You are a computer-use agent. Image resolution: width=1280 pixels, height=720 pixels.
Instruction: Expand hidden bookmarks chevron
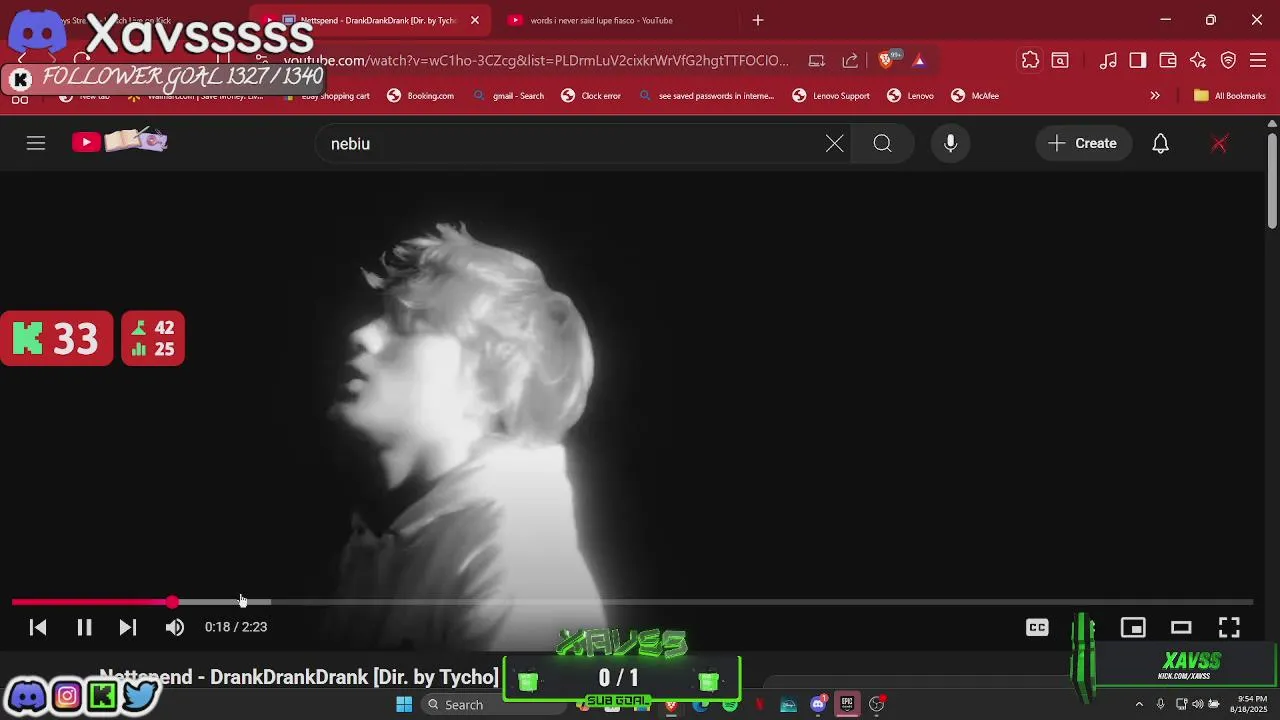(1155, 96)
